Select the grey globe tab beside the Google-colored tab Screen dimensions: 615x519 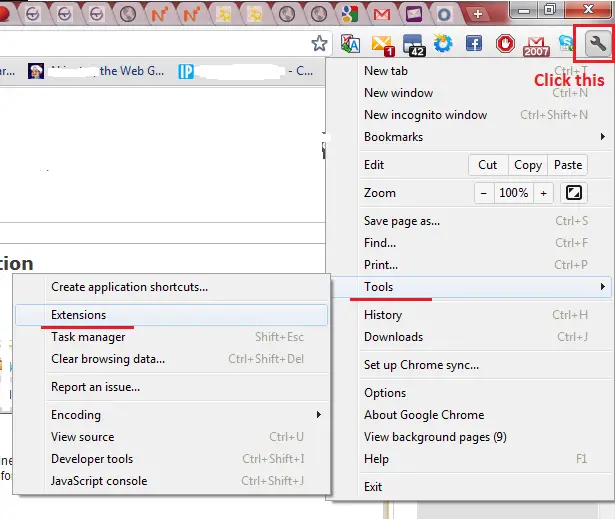point(319,14)
